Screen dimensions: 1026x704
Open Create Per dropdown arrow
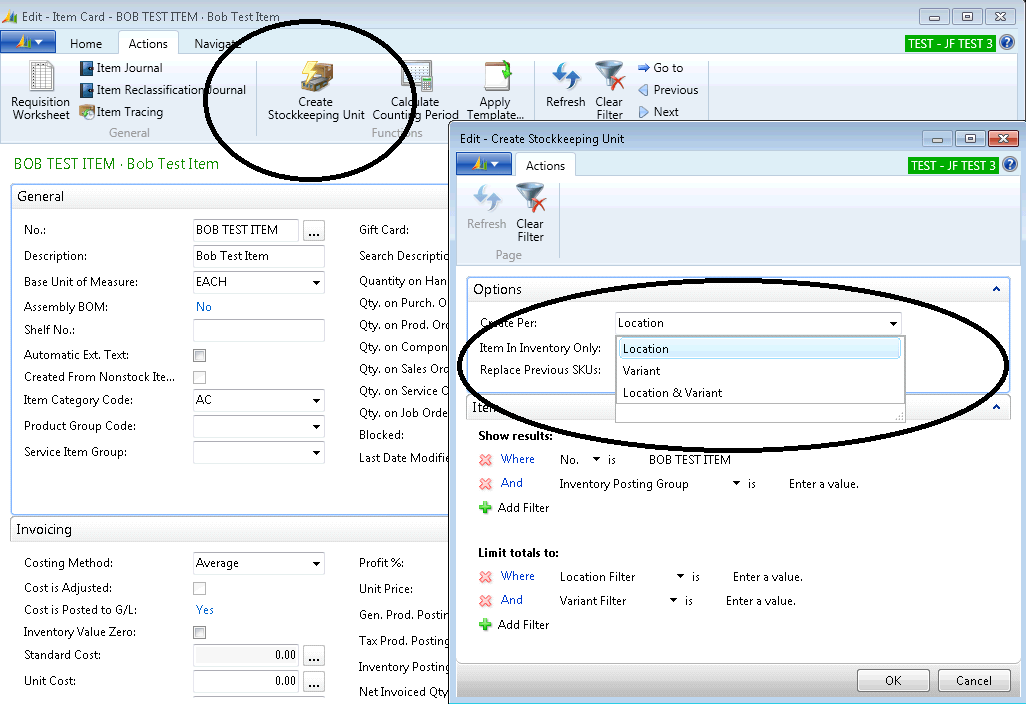coord(893,323)
